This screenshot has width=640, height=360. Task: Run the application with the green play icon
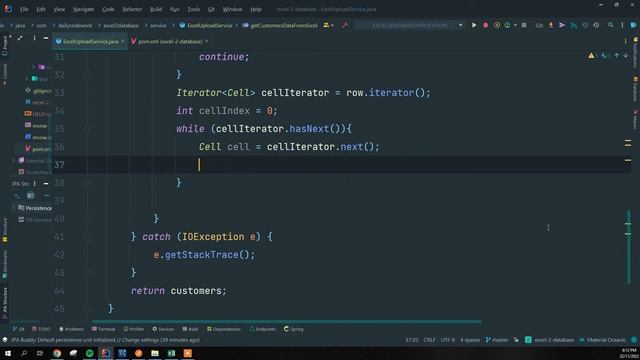[474, 25]
